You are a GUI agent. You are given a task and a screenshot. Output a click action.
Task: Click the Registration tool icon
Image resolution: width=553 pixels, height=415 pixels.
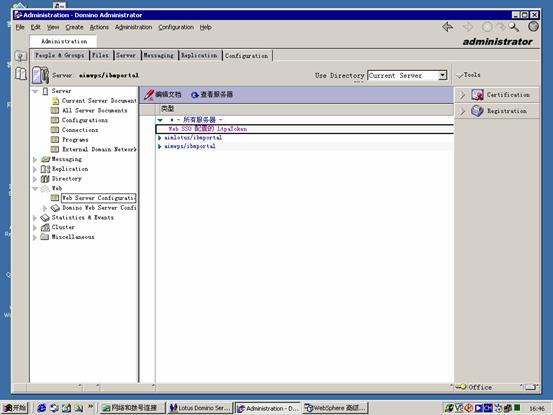pyautogui.click(x=477, y=111)
